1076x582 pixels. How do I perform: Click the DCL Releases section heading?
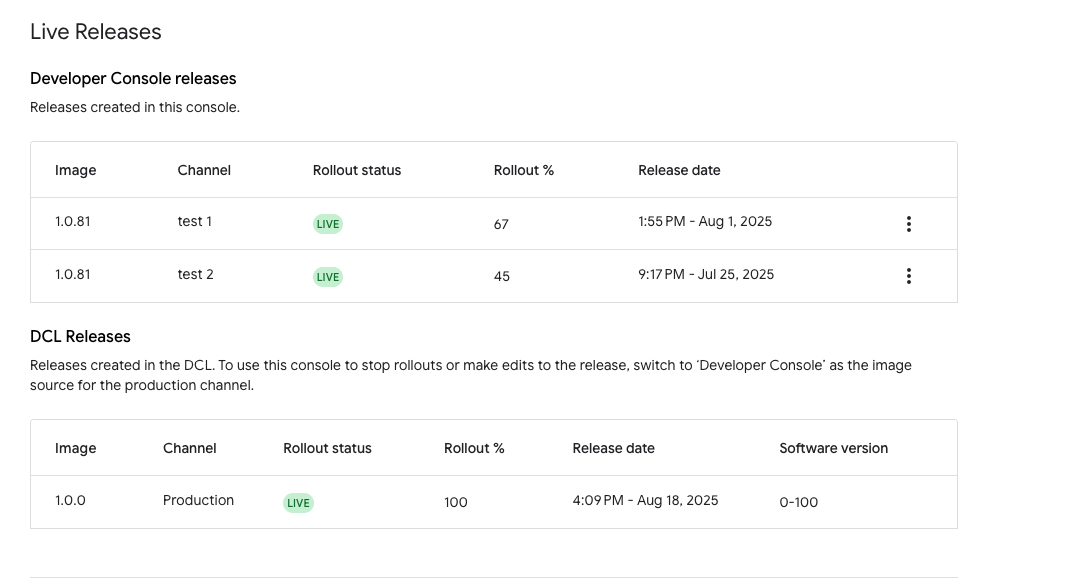click(x=79, y=336)
